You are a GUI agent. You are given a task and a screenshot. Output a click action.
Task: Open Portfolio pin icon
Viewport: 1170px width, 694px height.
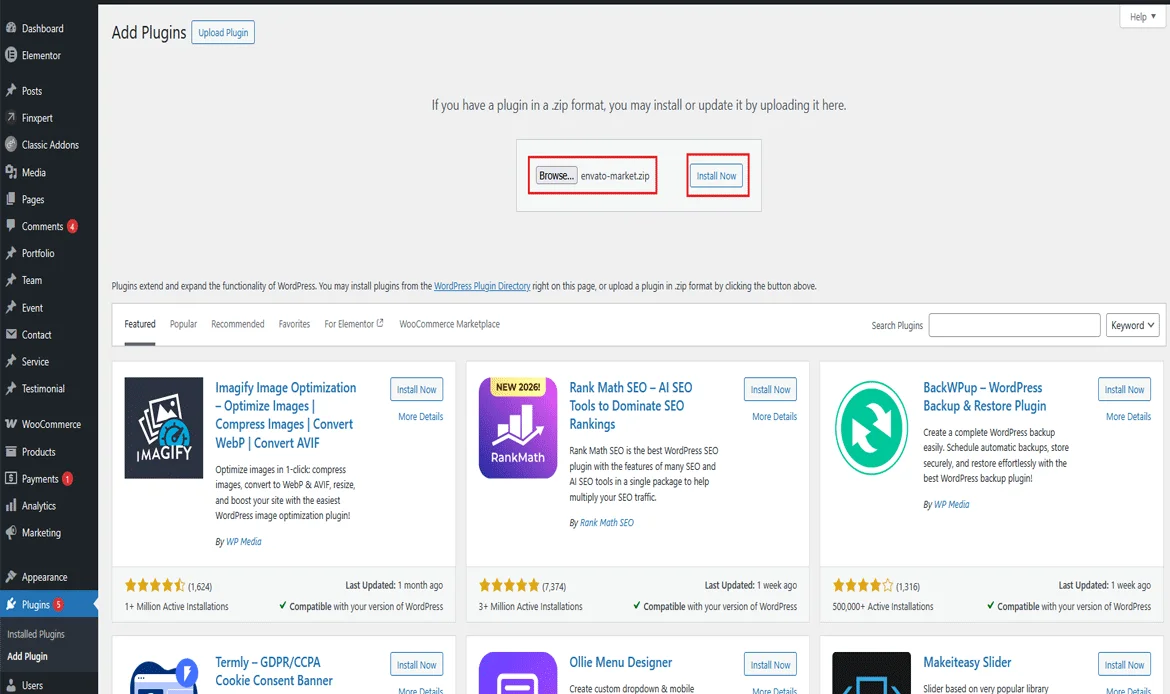pyautogui.click(x=11, y=253)
